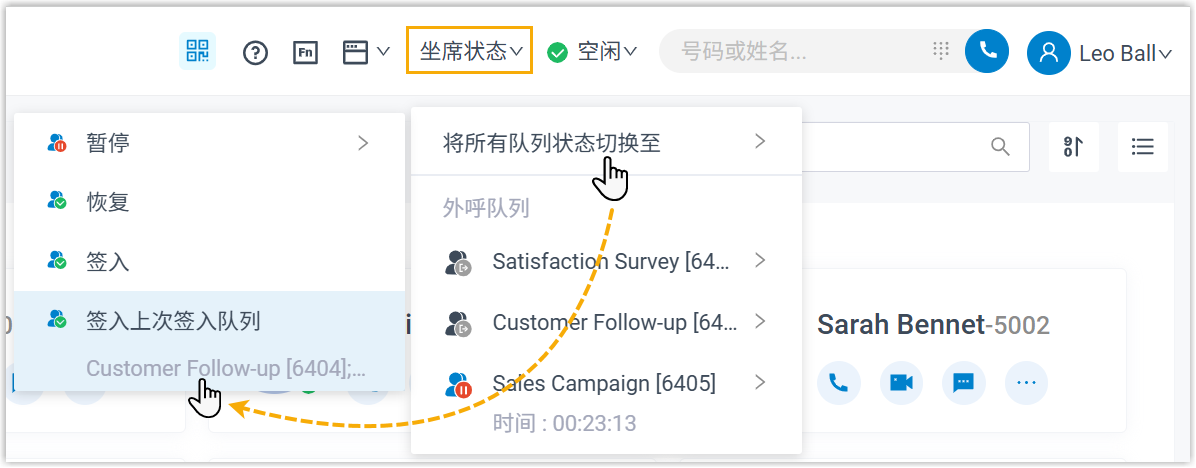Send chat message to Sarah Bennet

[x=964, y=383]
